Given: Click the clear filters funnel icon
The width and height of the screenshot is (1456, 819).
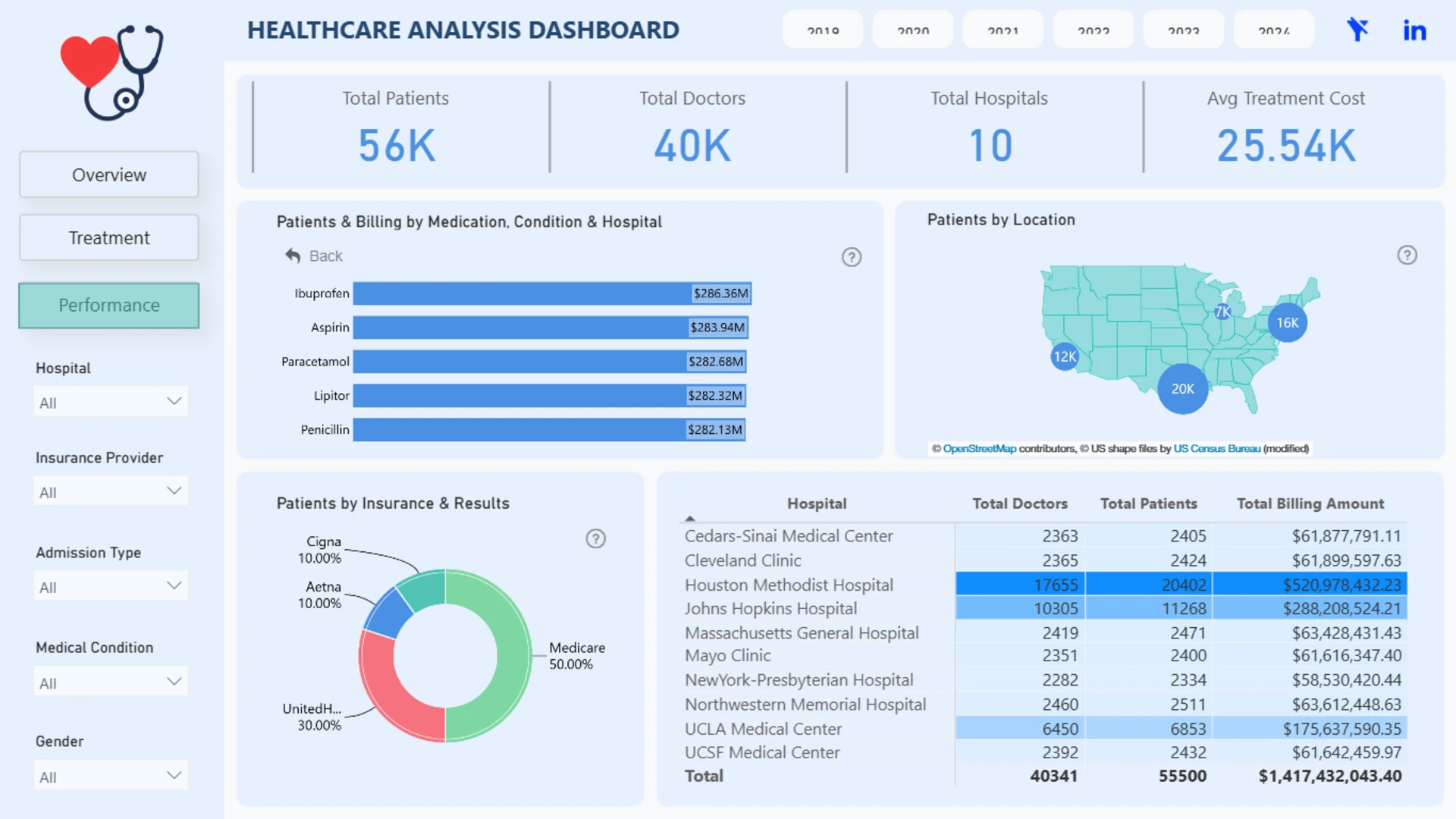Looking at the screenshot, I should click(x=1357, y=30).
